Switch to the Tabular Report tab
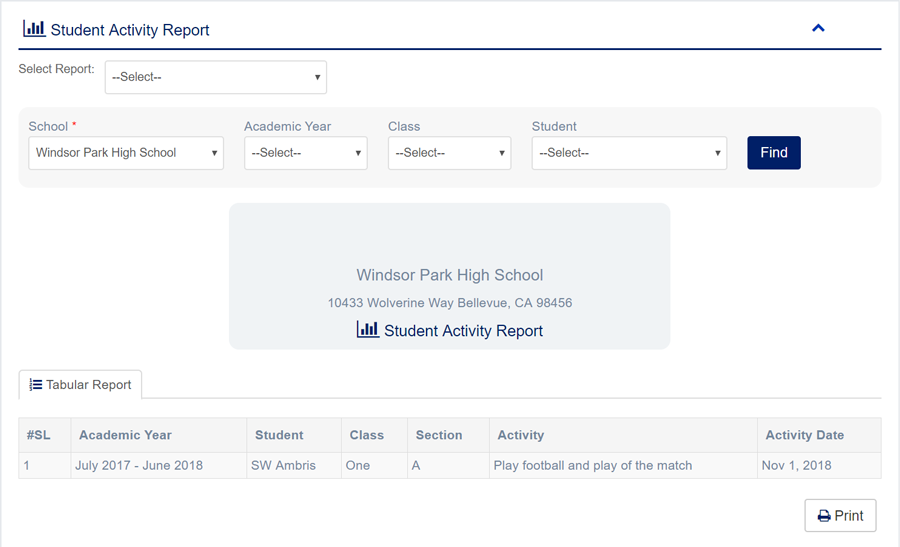The height and width of the screenshot is (547, 900). pyautogui.click(x=81, y=385)
